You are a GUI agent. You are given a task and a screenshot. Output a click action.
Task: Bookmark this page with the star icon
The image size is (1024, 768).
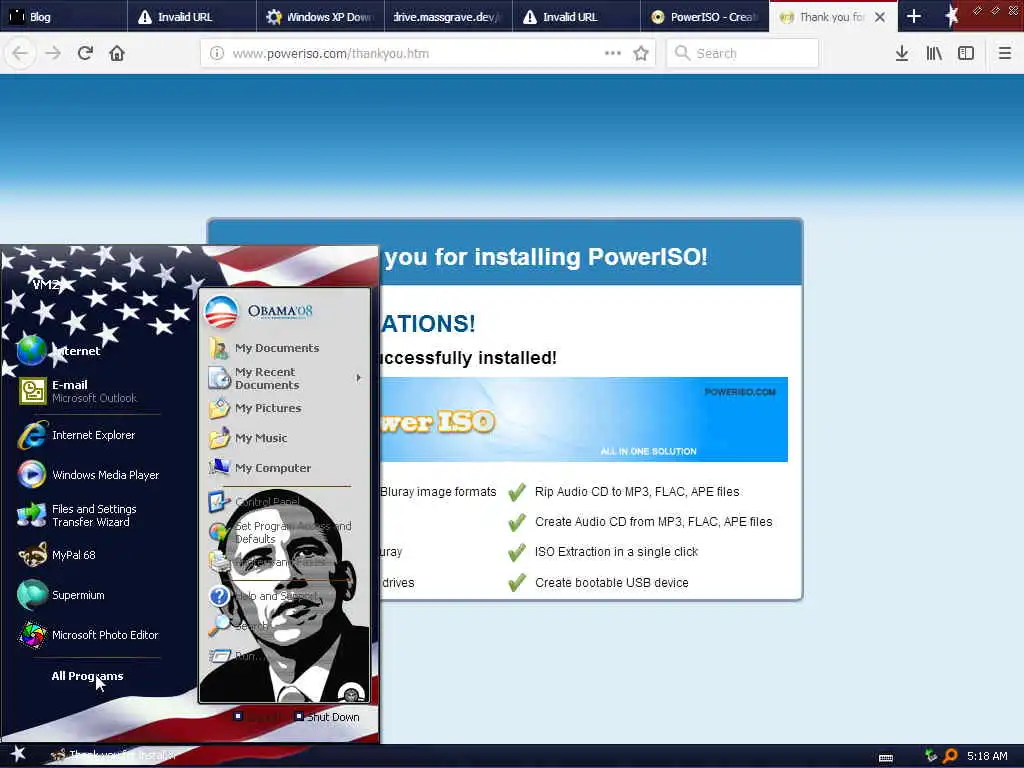(641, 53)
